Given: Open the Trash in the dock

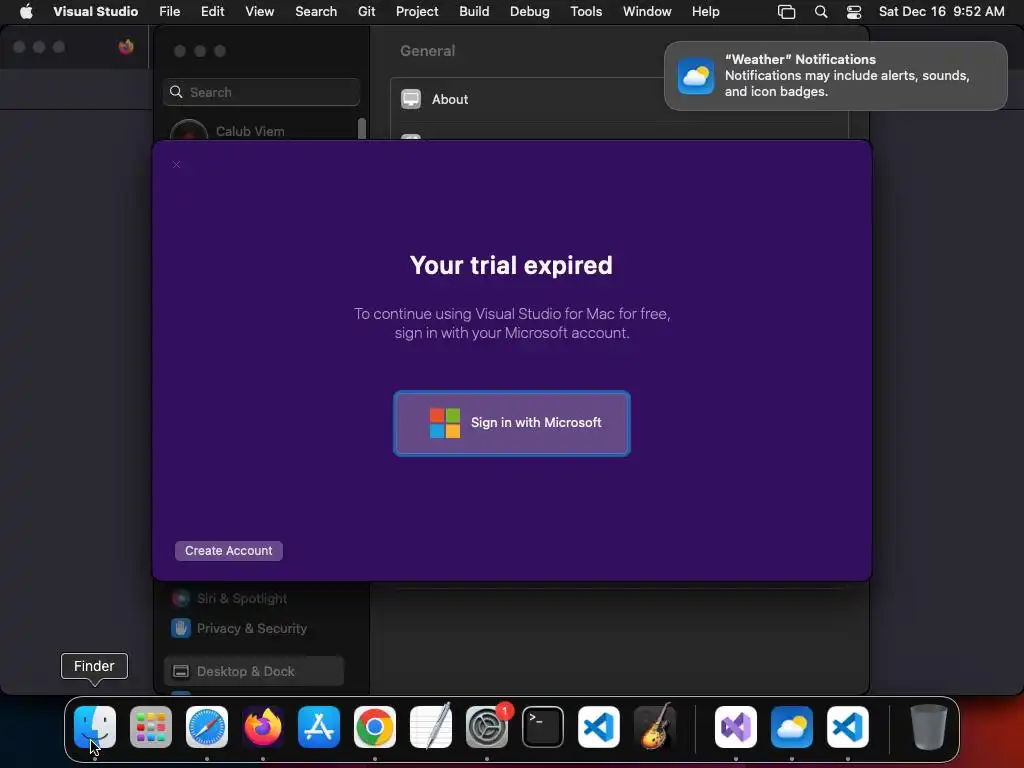Looking at the screenshot, I should [x=928, y=727].
